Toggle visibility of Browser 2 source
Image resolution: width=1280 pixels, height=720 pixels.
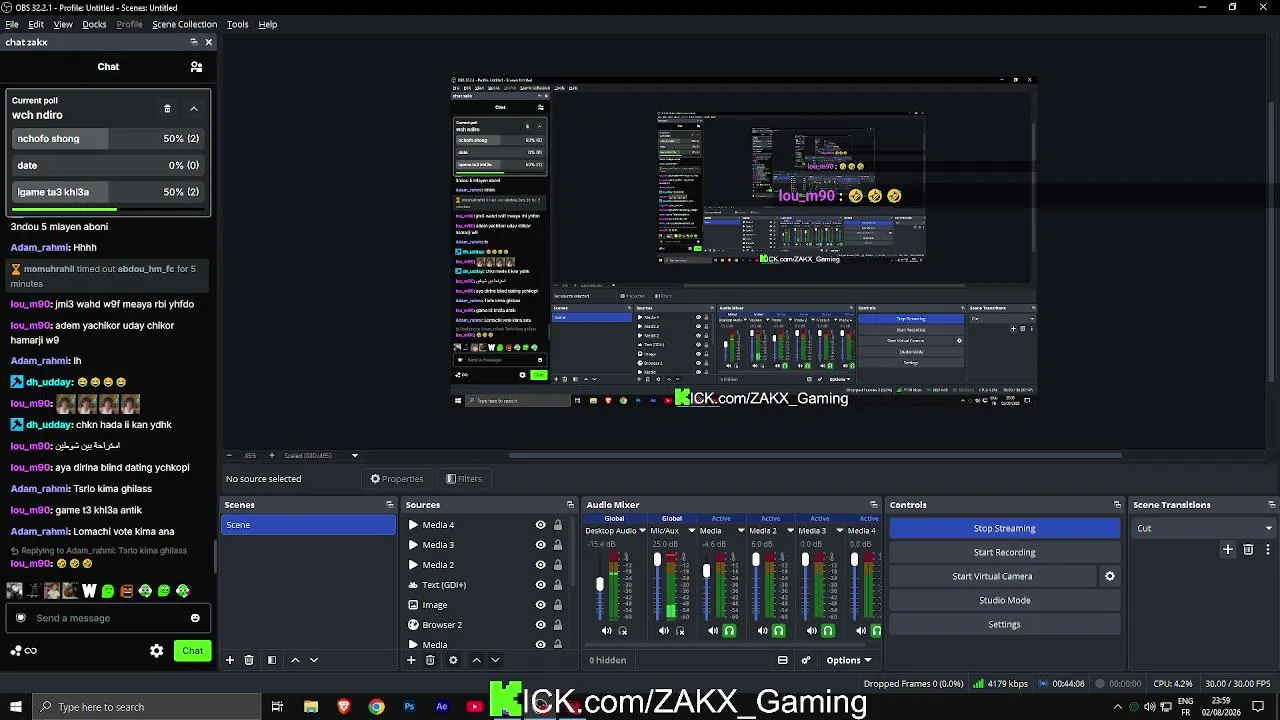pos(540,625)
